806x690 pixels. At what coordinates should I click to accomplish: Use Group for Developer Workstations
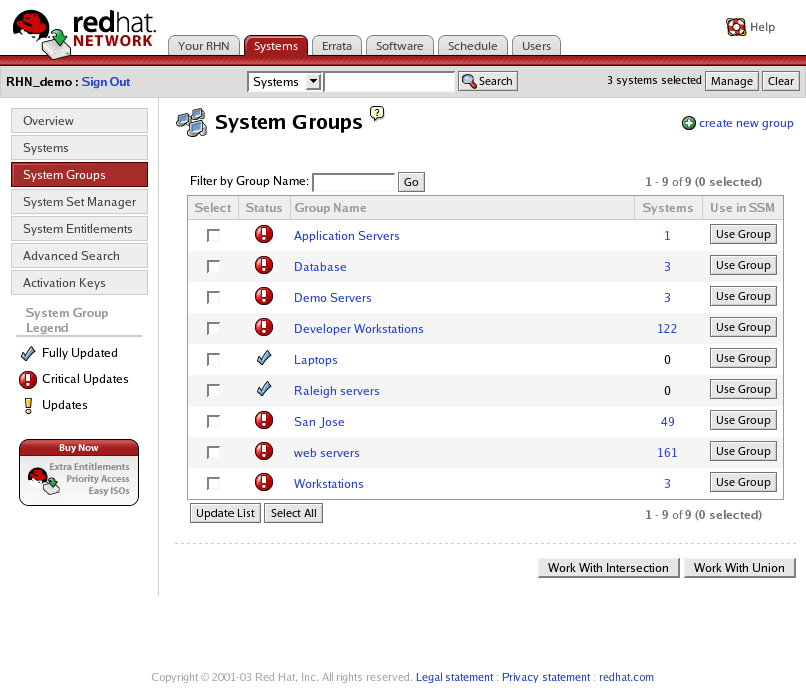click(743, 327)
